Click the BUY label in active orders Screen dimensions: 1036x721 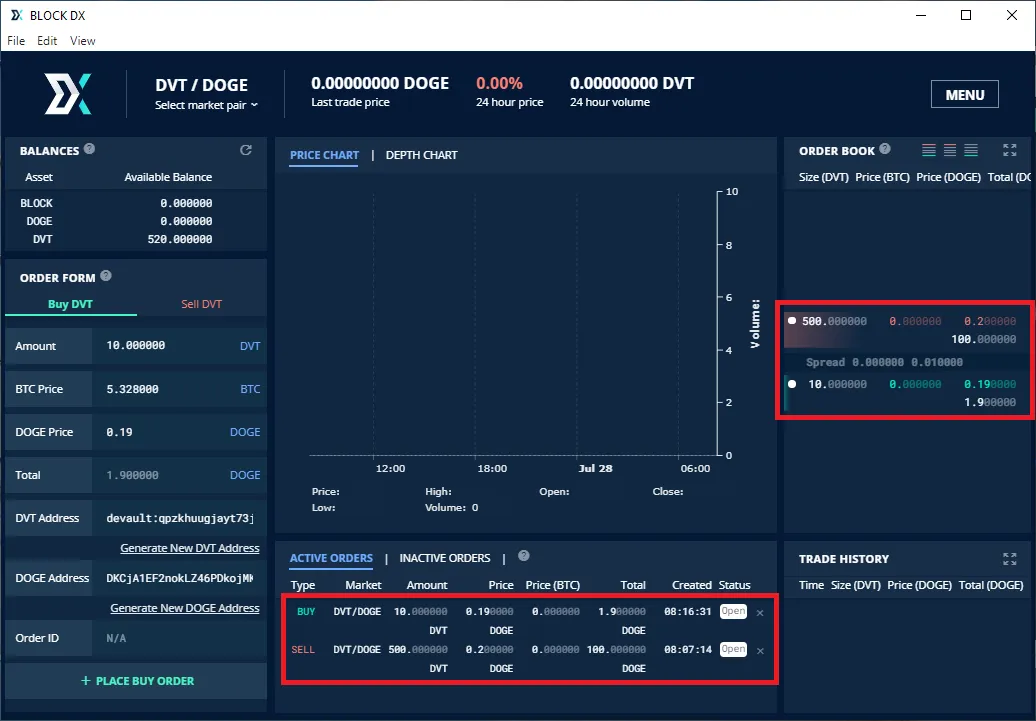[x=306, y=612]
